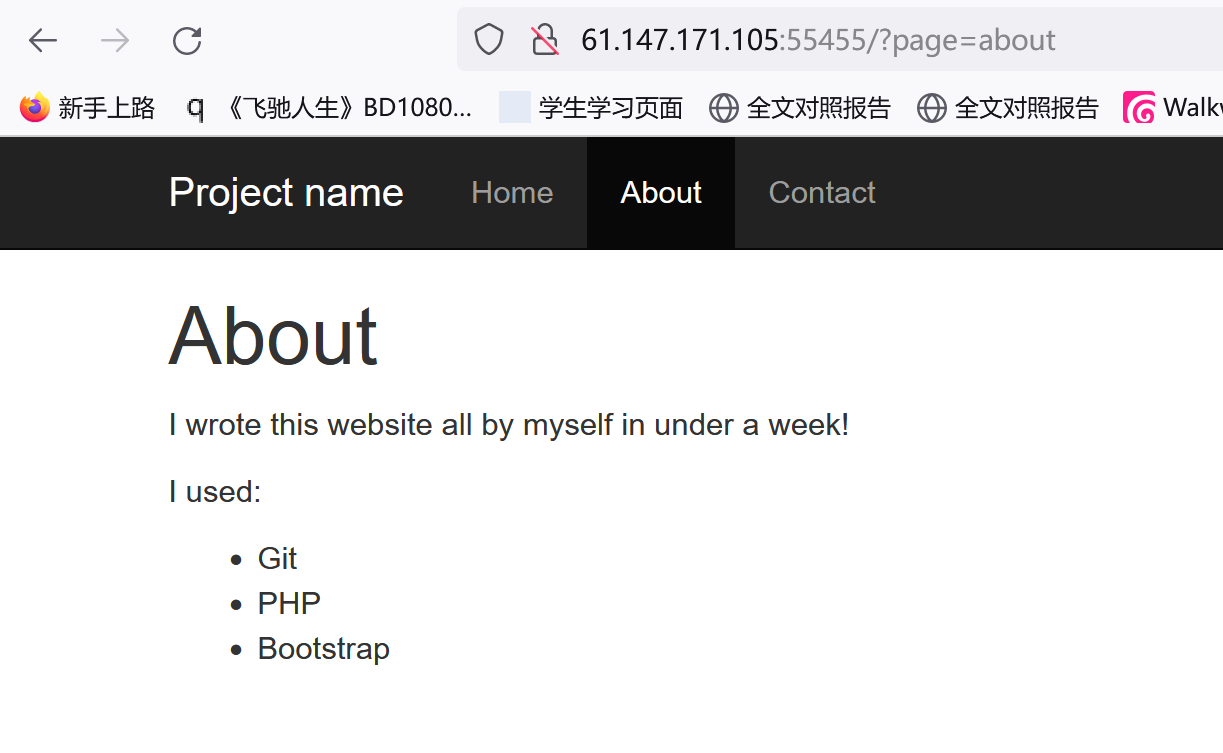The height and width of the screenshot is (753, 1223).
Task: Click the Firefox icon beside 新手上路
Action: [34, 107]
